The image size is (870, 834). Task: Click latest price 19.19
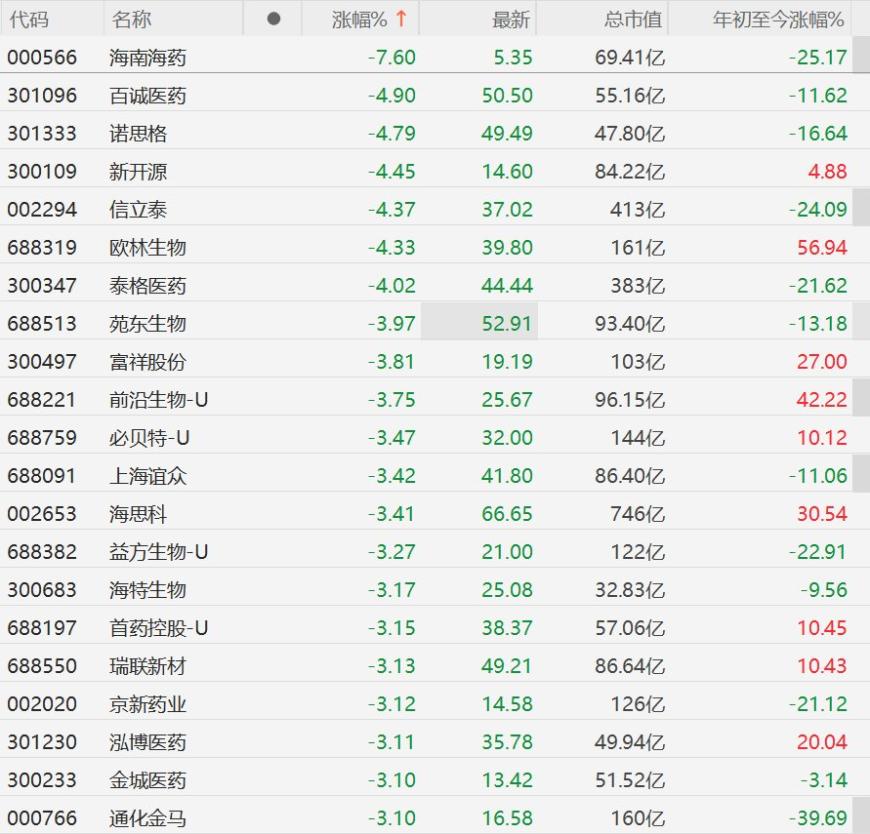tap(507, 362)
